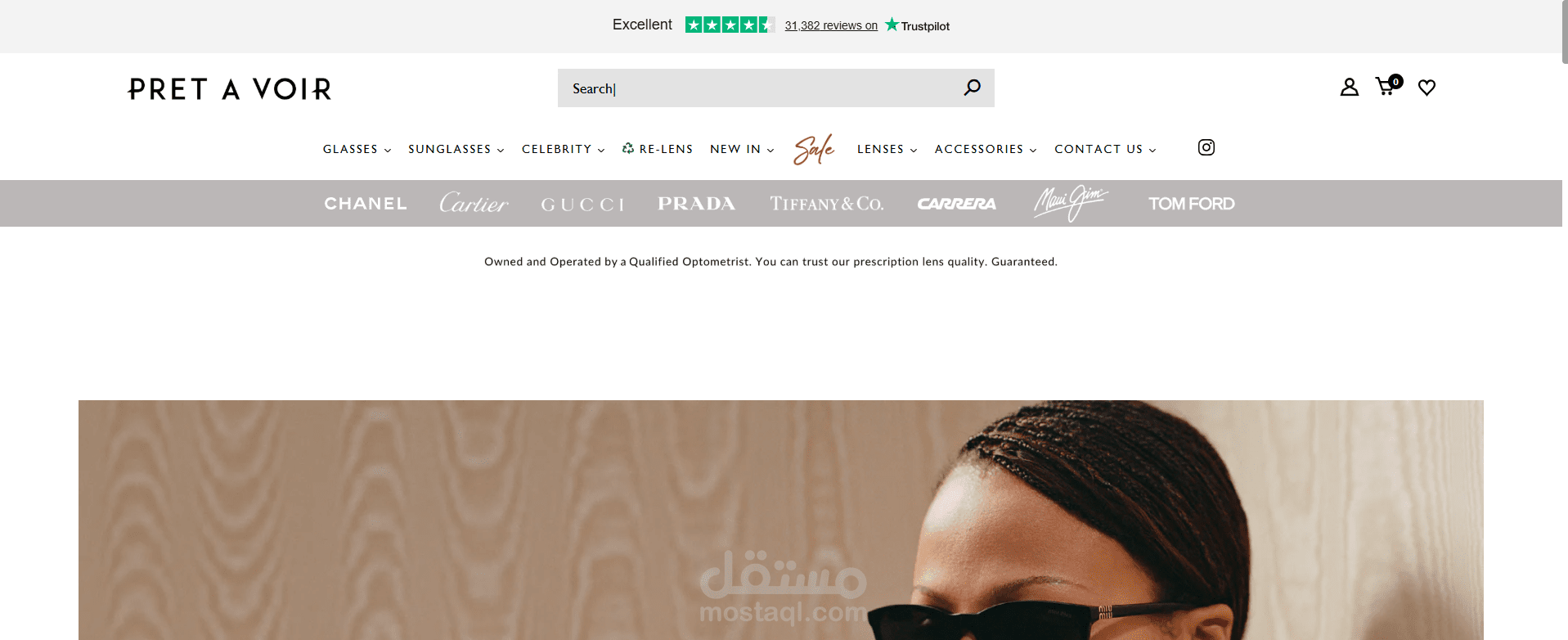Open the Lenses menu

(887, 149)
